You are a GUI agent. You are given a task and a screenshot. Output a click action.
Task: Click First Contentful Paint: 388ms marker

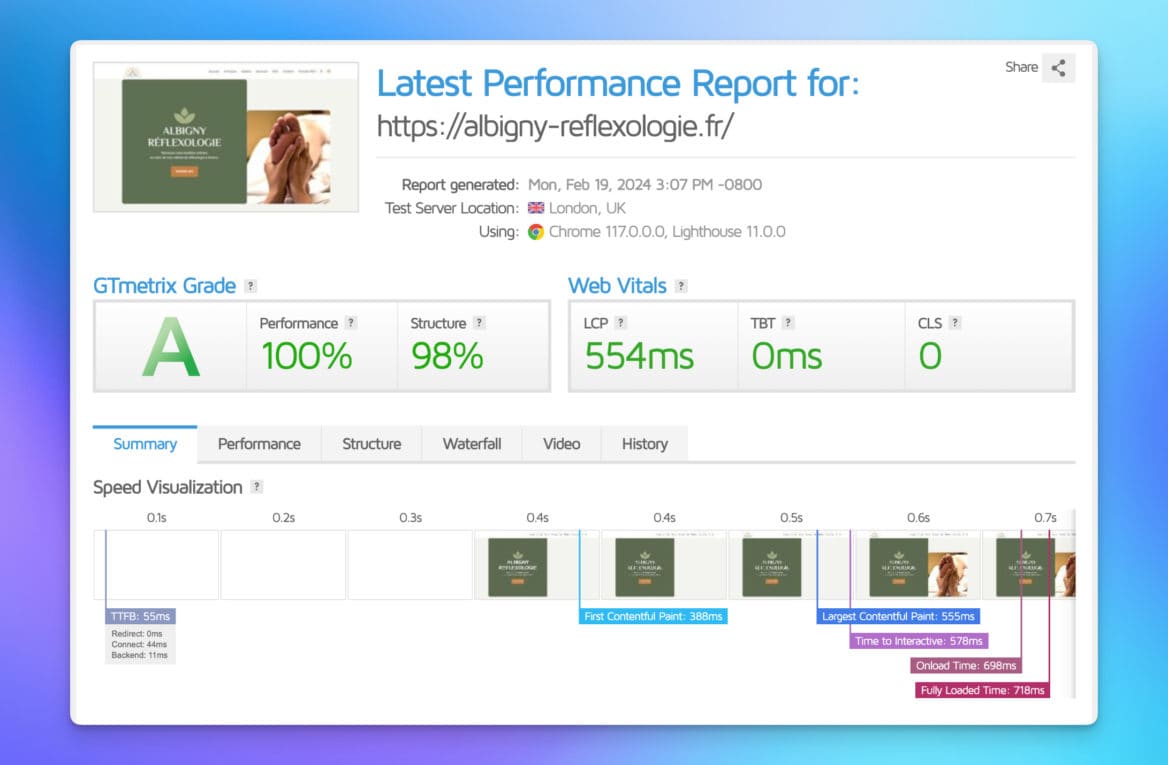[x=653, y=616]
